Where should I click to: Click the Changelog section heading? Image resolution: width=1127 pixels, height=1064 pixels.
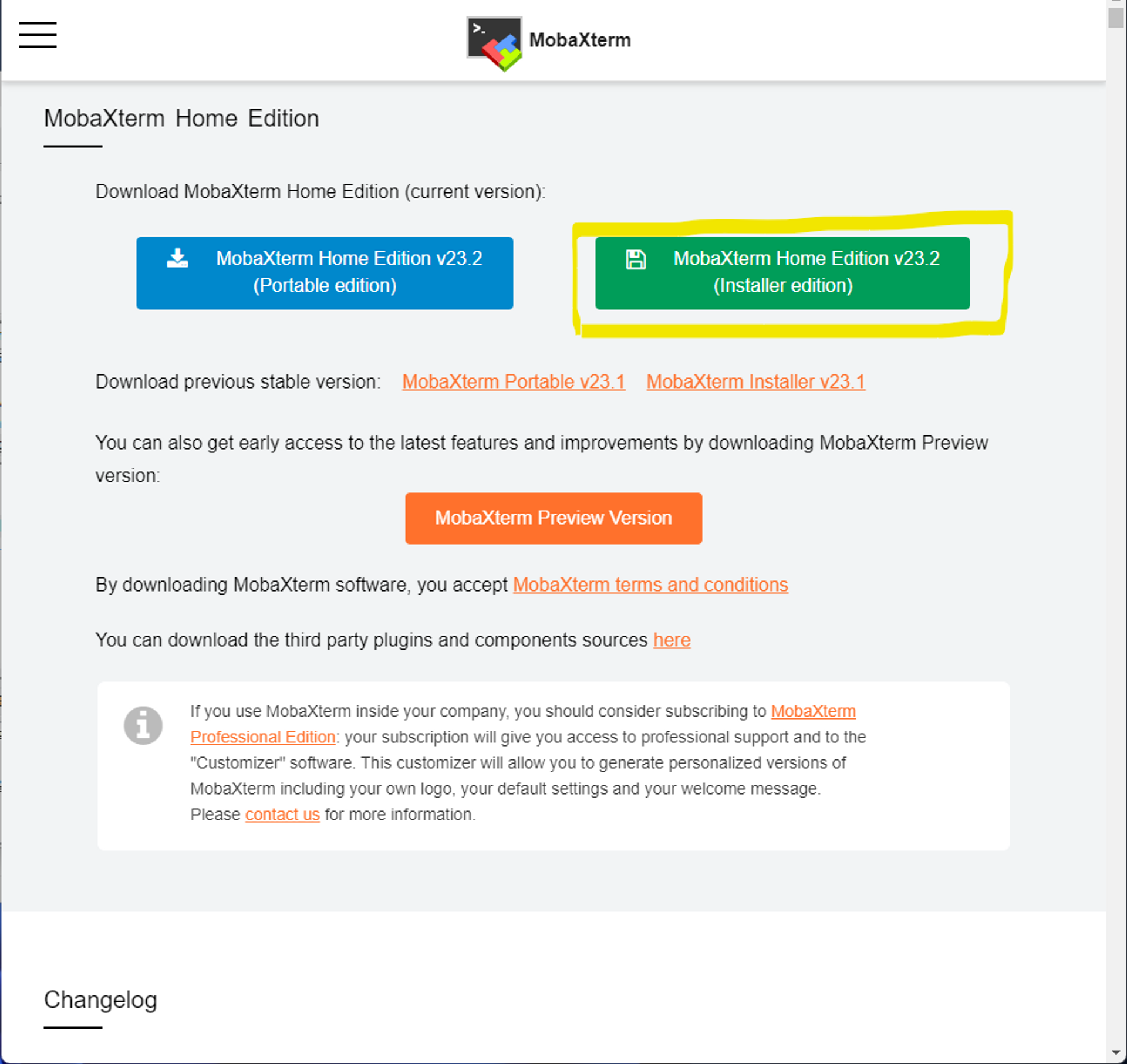(100, 1000)
